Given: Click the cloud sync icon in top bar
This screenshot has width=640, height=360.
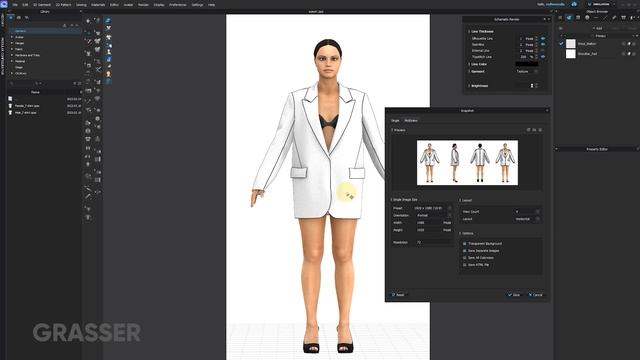Looking at the screenshot, I should 574,4.
